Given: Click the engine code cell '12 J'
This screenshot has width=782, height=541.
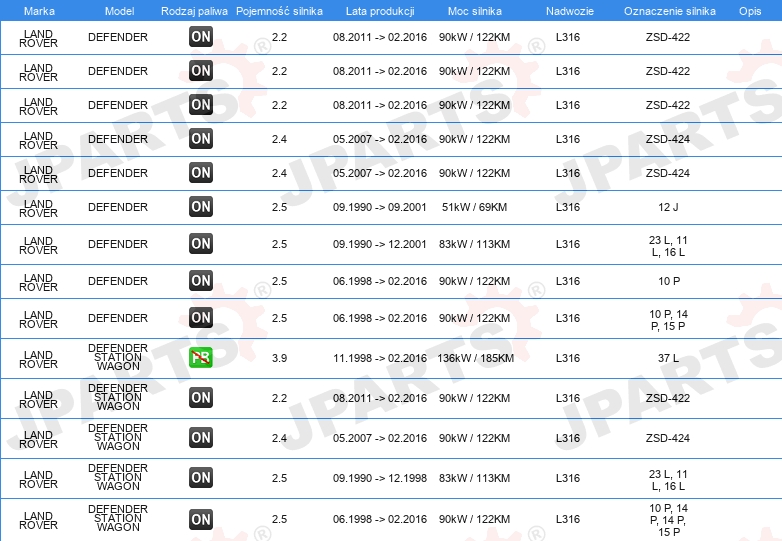Looking at the screenshot, I should click(x=668, y=207).
